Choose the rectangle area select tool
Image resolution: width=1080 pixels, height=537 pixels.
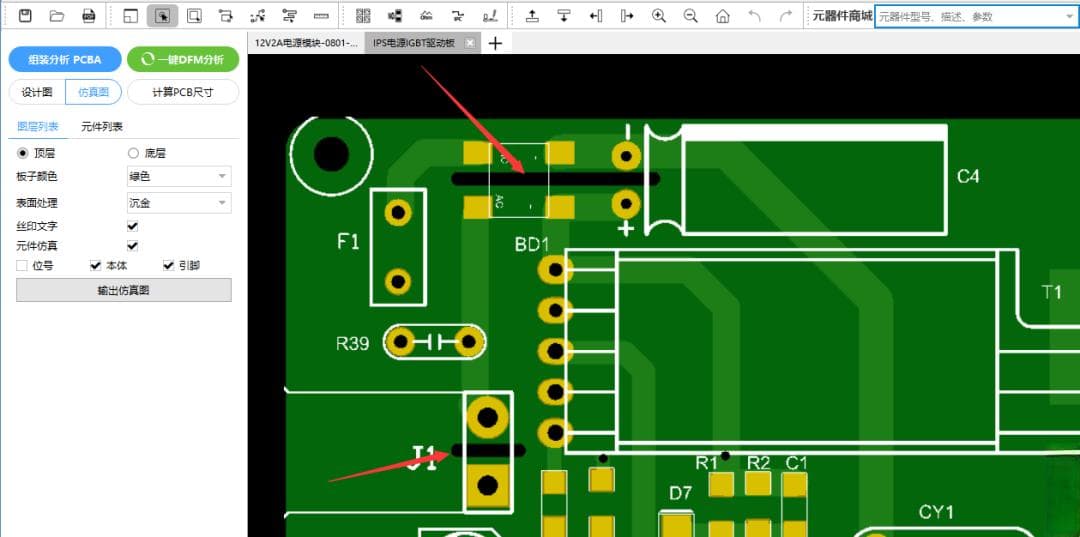click(194, 16)
